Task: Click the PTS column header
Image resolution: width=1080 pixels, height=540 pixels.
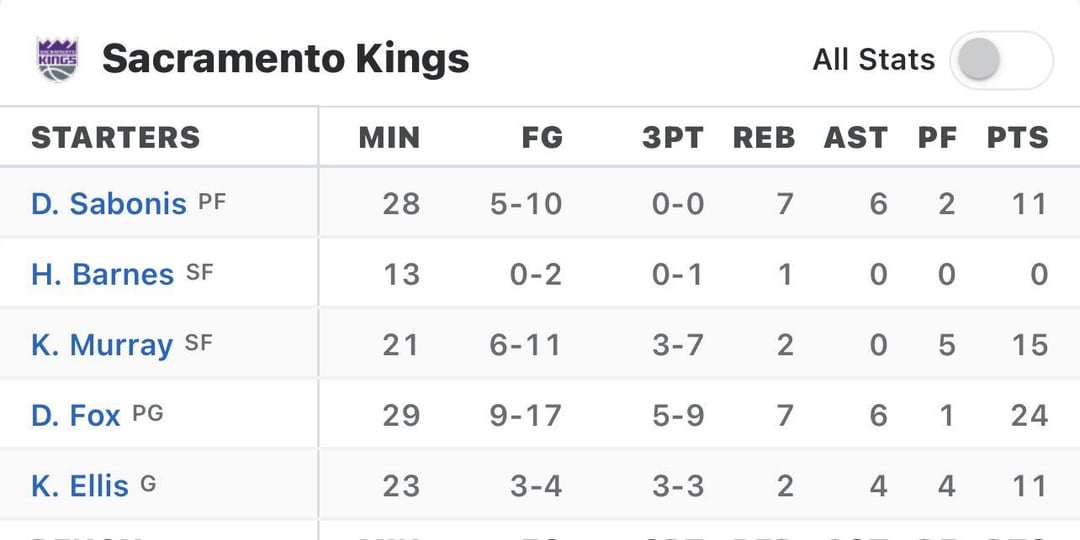Action: (1017, 137)
